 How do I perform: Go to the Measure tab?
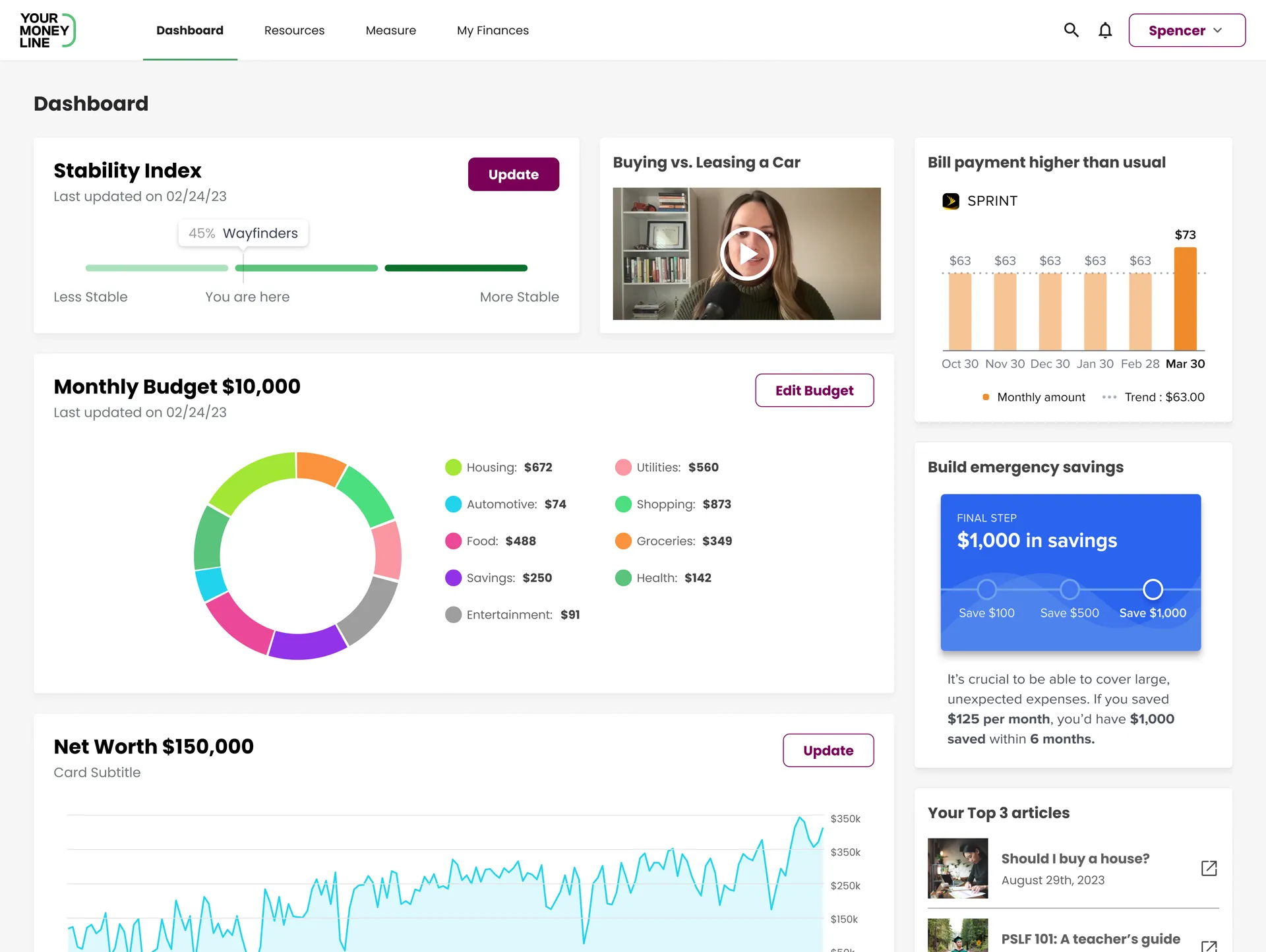390,30
